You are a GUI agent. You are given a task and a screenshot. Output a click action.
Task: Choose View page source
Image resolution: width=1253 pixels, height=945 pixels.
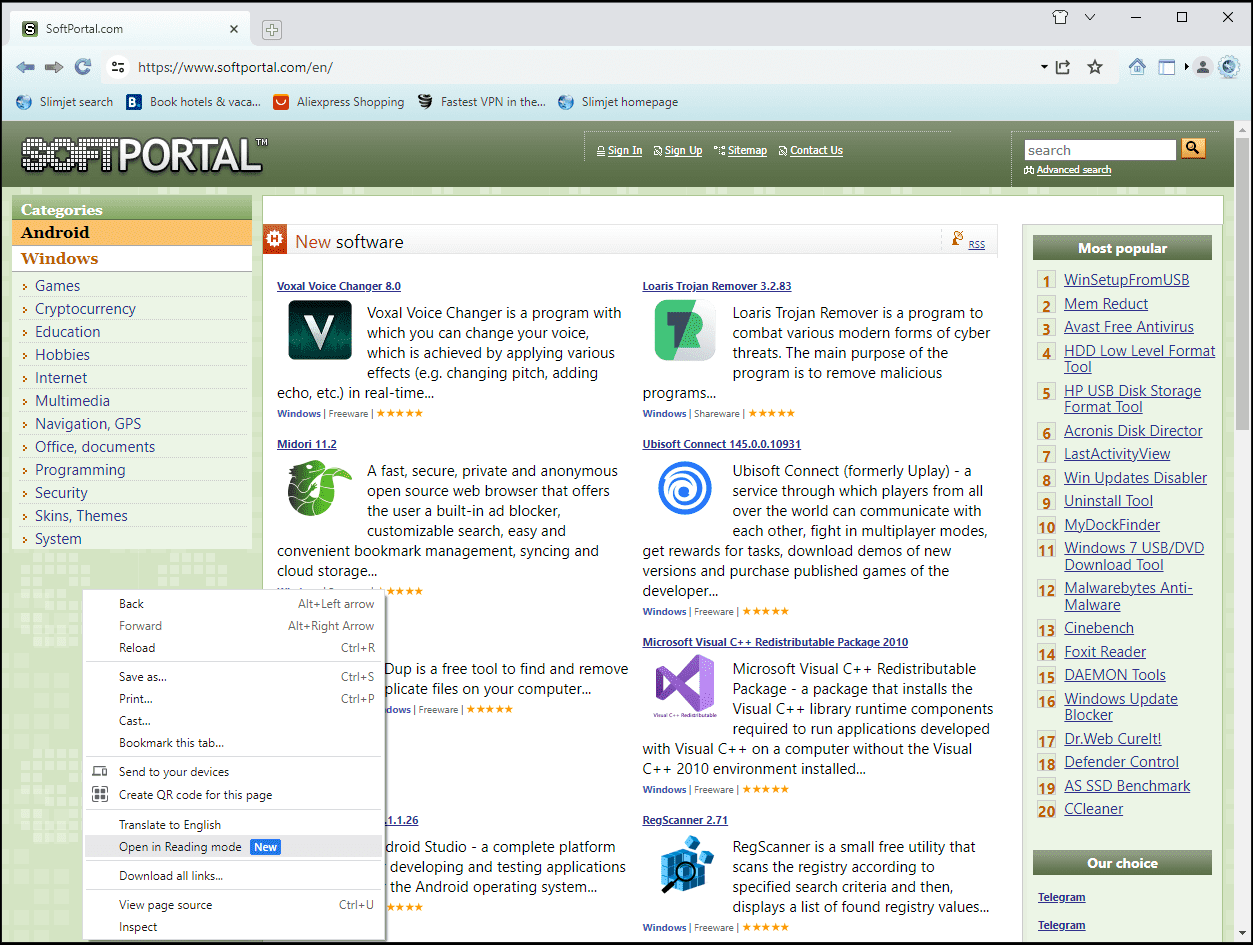pyautogui.click(x=235, y=905)
